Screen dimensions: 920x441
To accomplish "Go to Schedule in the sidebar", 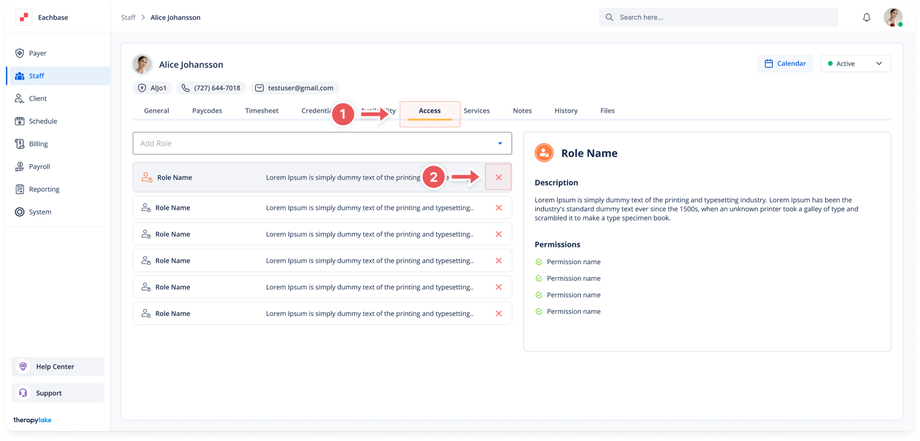I will point(42,121).
